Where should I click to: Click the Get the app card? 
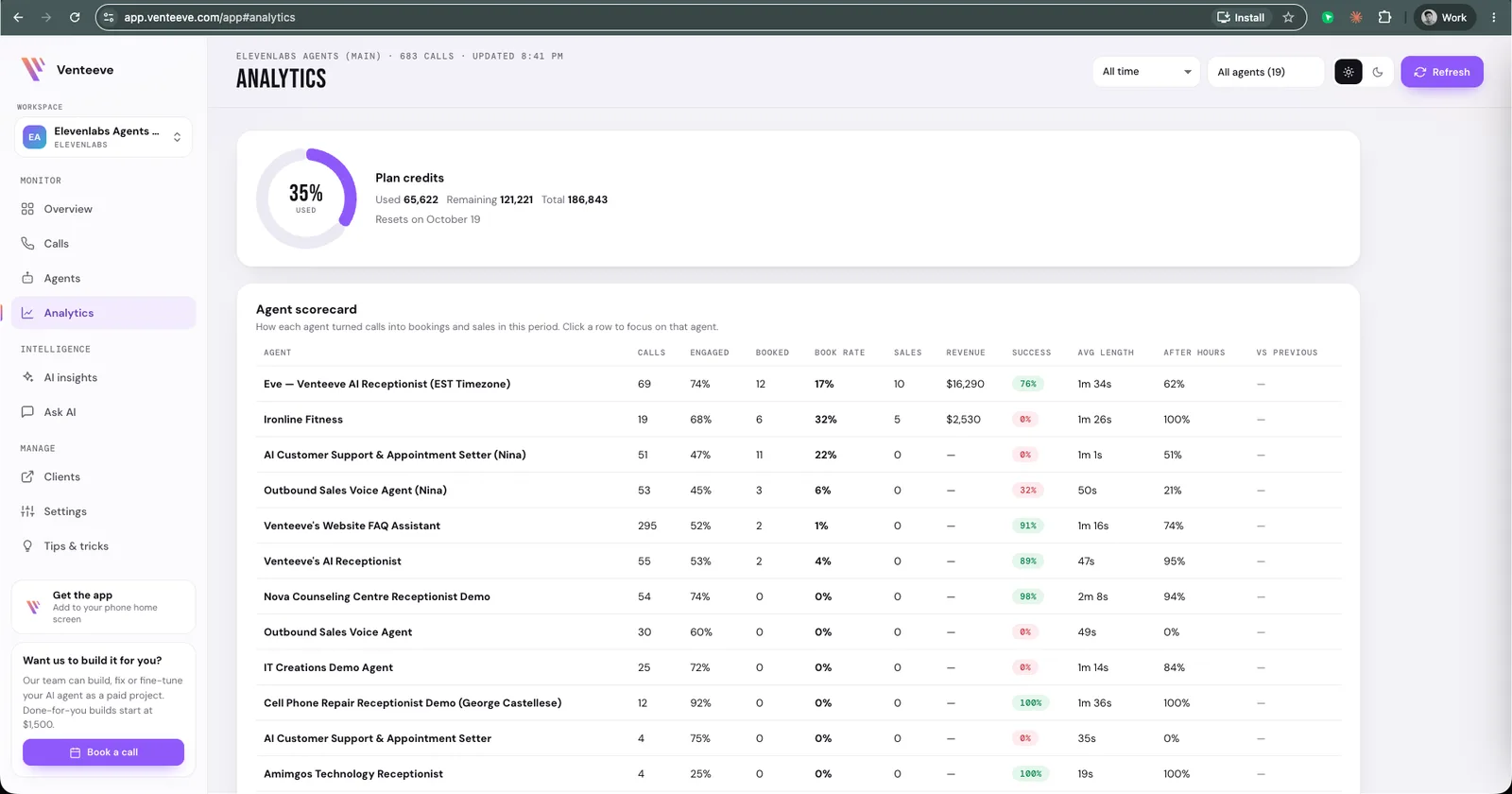coord(104,607)
